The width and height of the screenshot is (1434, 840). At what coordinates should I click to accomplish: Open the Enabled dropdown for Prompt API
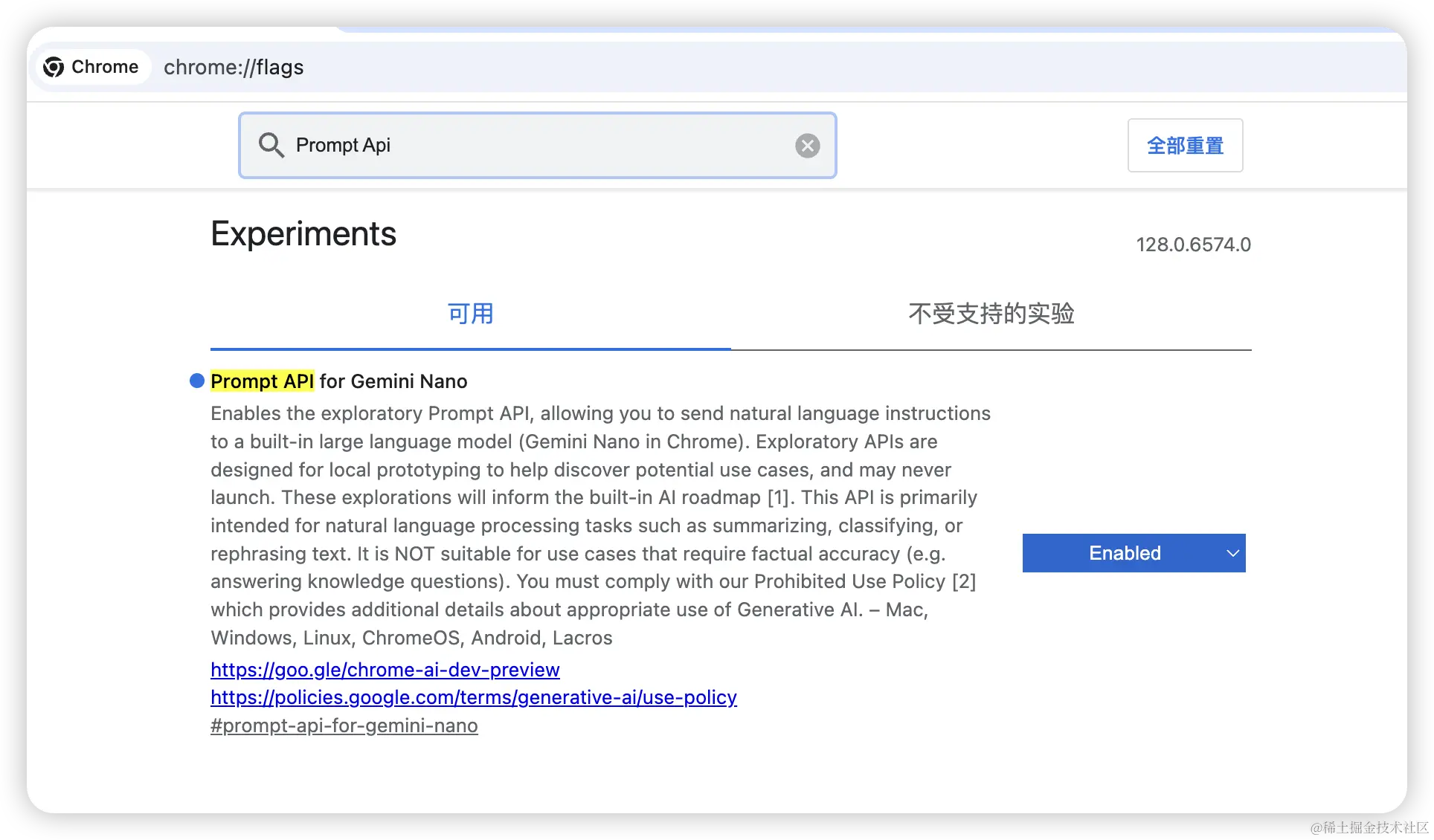(x=1134, y=553)
